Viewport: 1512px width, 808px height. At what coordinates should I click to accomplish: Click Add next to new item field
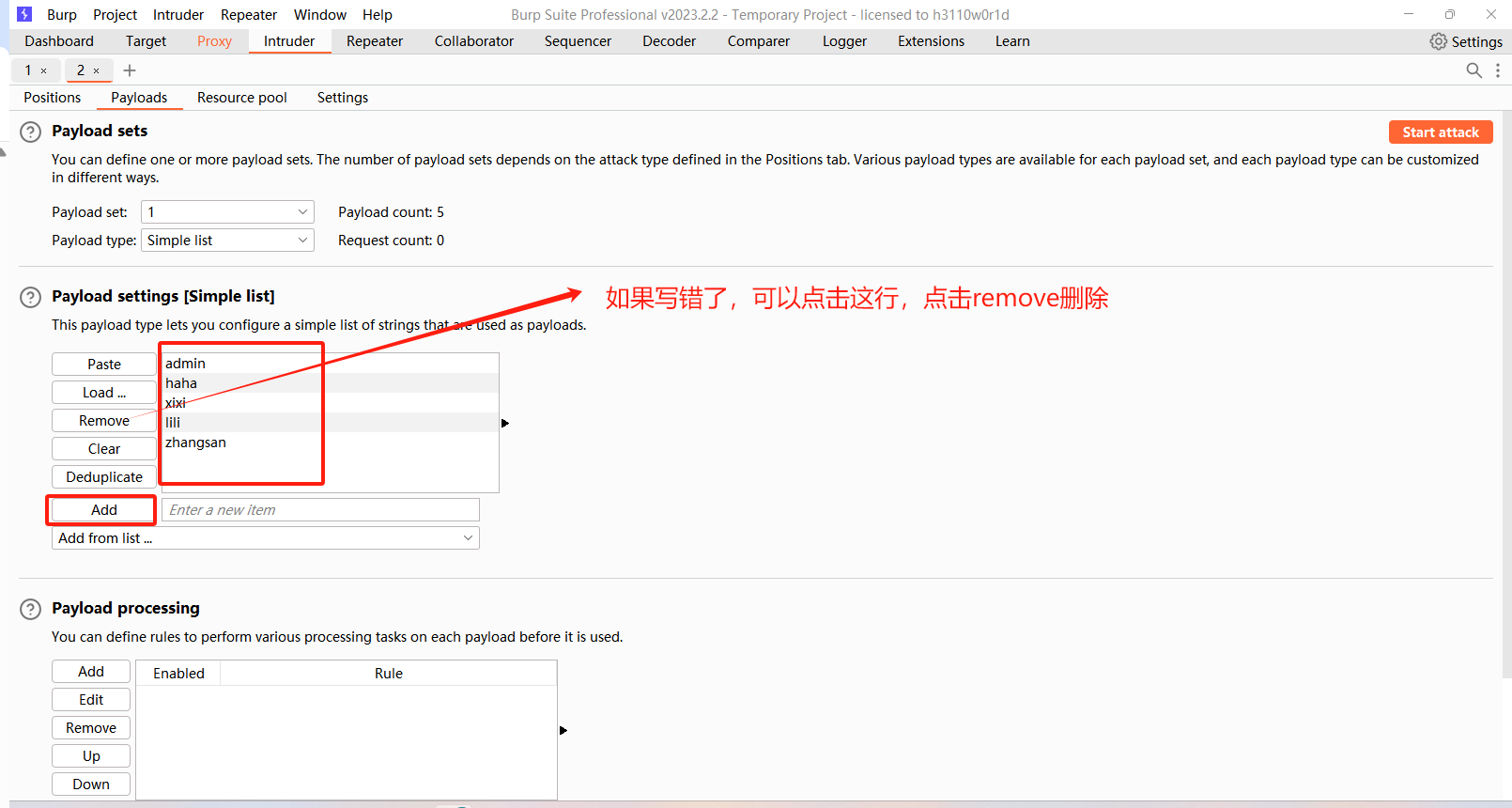click(x=104, y=510)
